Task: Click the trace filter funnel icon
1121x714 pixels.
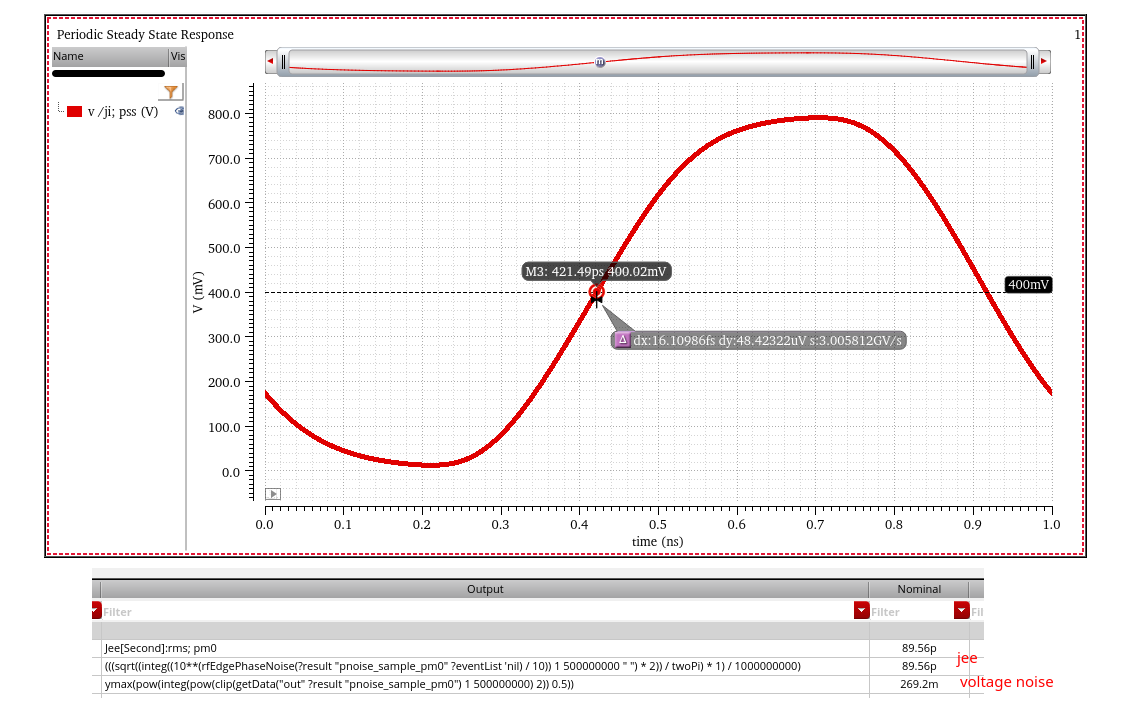Action: (x=171, y=92)
